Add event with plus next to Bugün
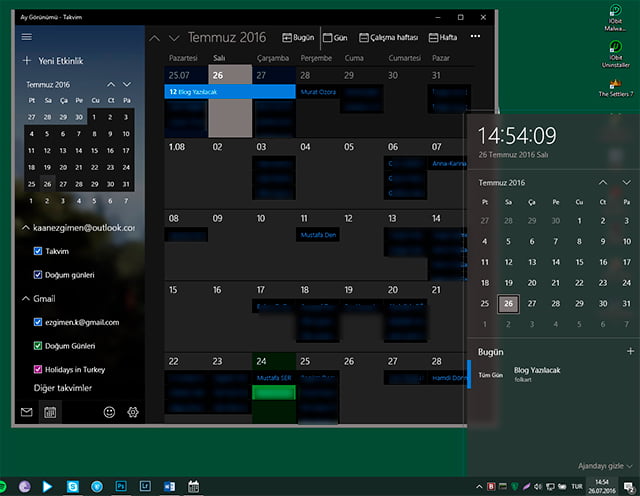Viewport: 640px width, 496px height. 630,351
